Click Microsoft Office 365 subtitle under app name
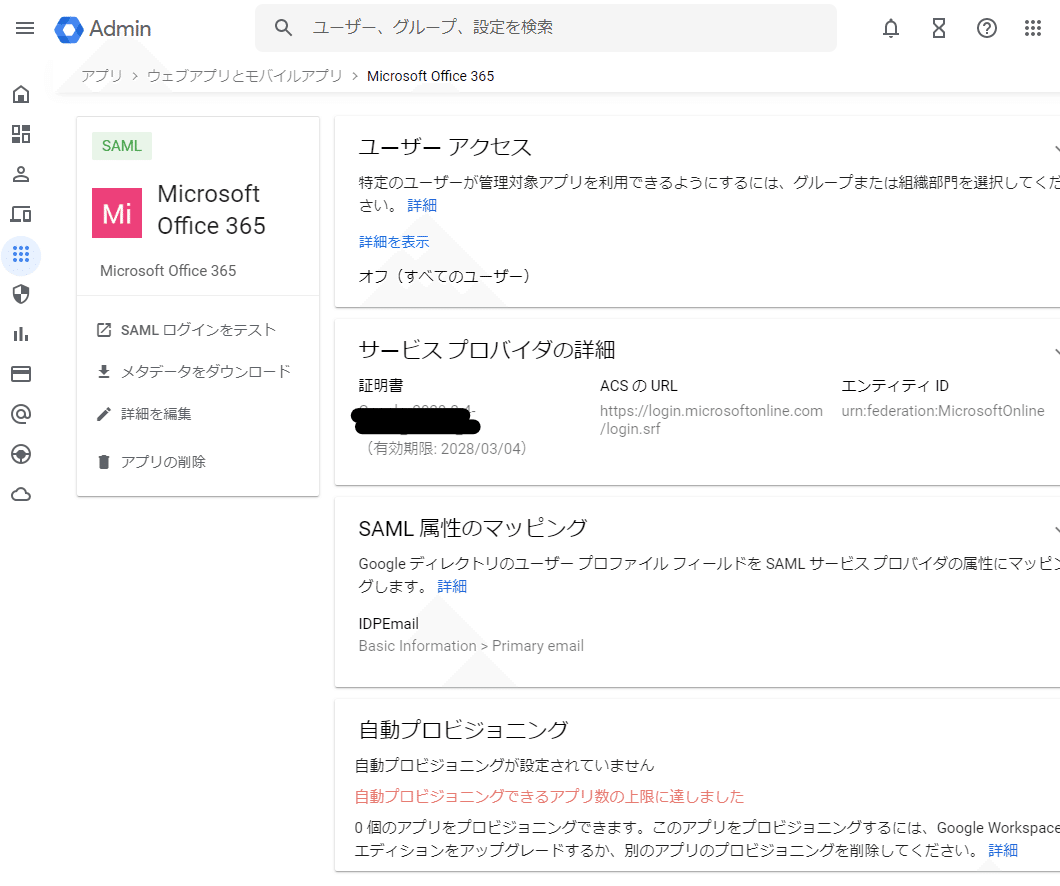Image resolution: width=1060 pixels, height=886 pixels. [x=168, y=271]
